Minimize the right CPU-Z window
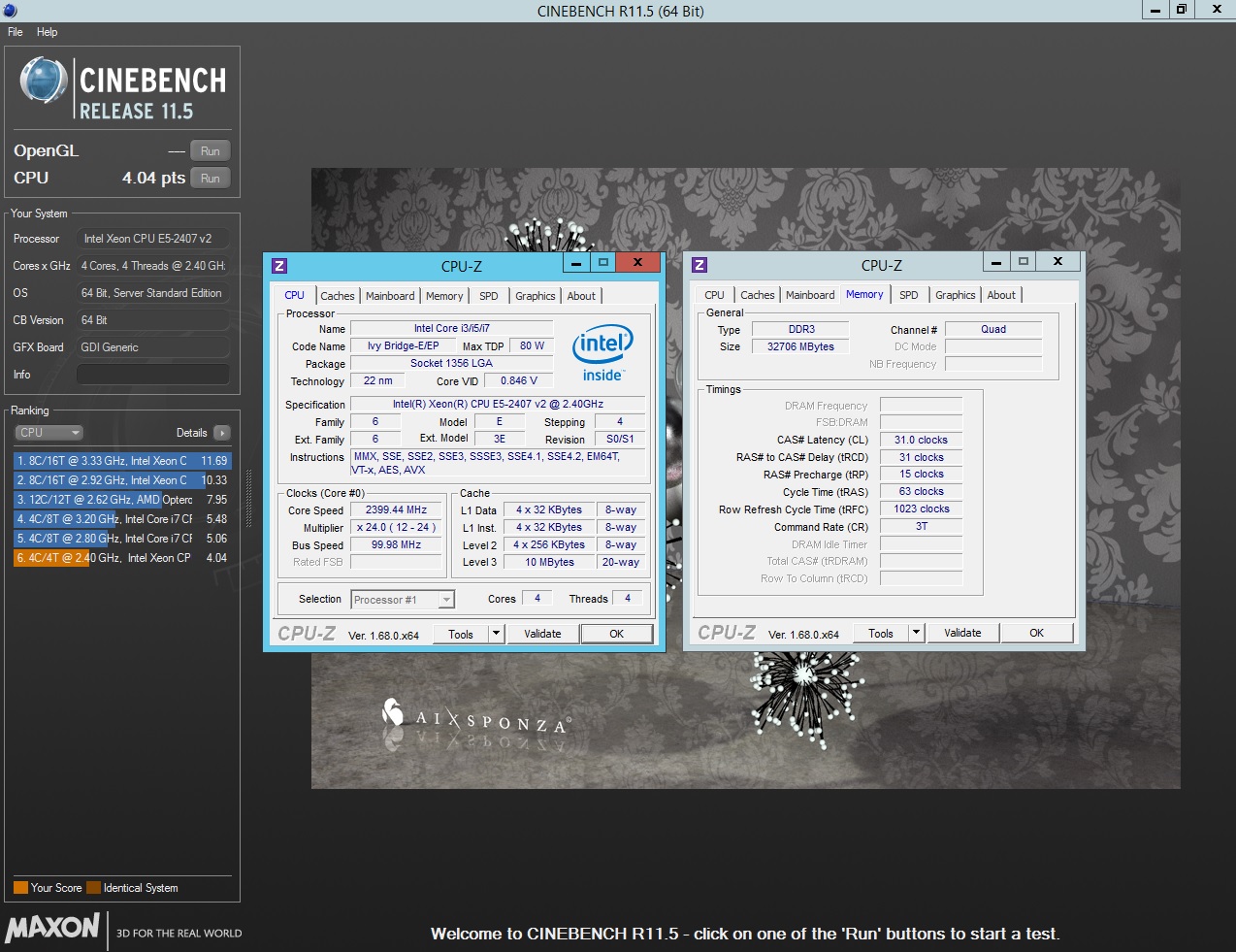The height and width of the screenshot is (952, 1236). (996, 262)
